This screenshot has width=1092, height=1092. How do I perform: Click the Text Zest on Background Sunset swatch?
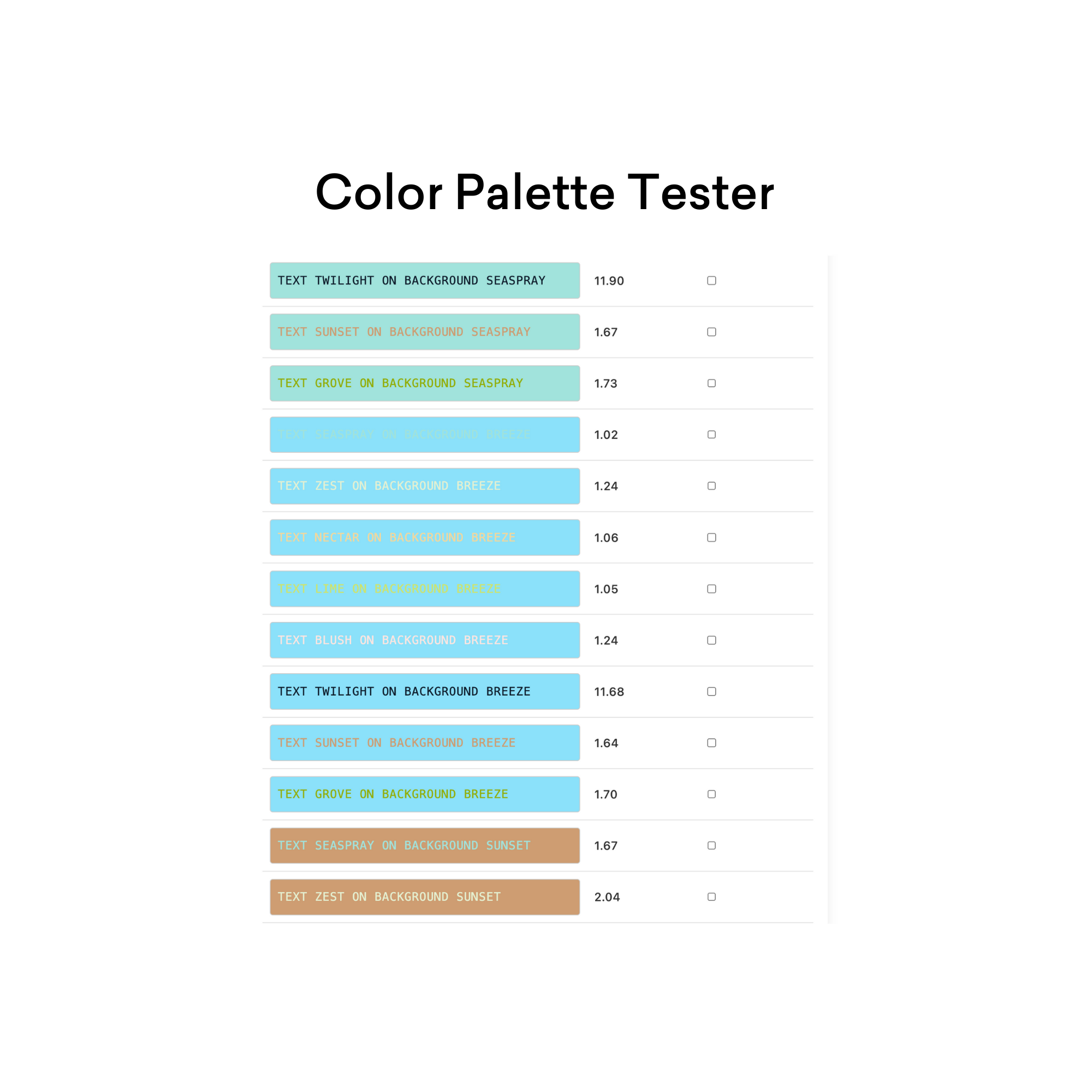(x=424, y=897)
